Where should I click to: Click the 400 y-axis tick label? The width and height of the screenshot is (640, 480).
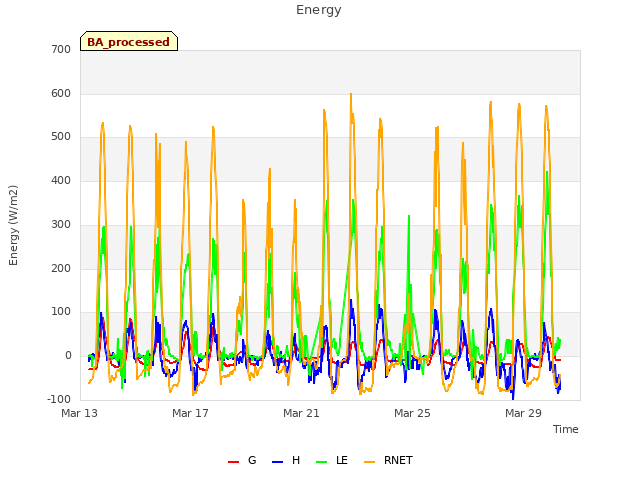pyautogui.click(x=61, y=180)
